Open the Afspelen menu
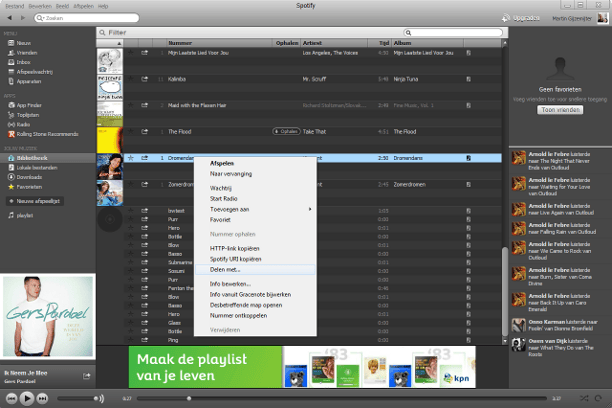Screen dimensions: 612x408 [x=84, y=6]
